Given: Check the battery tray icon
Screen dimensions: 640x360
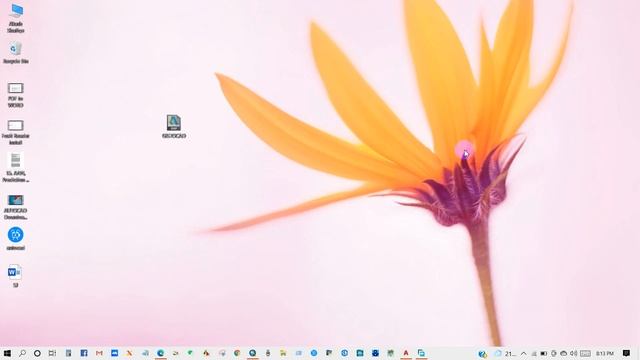Looking at the screenshot, I should pyautogui.click(x=544, y=353).
